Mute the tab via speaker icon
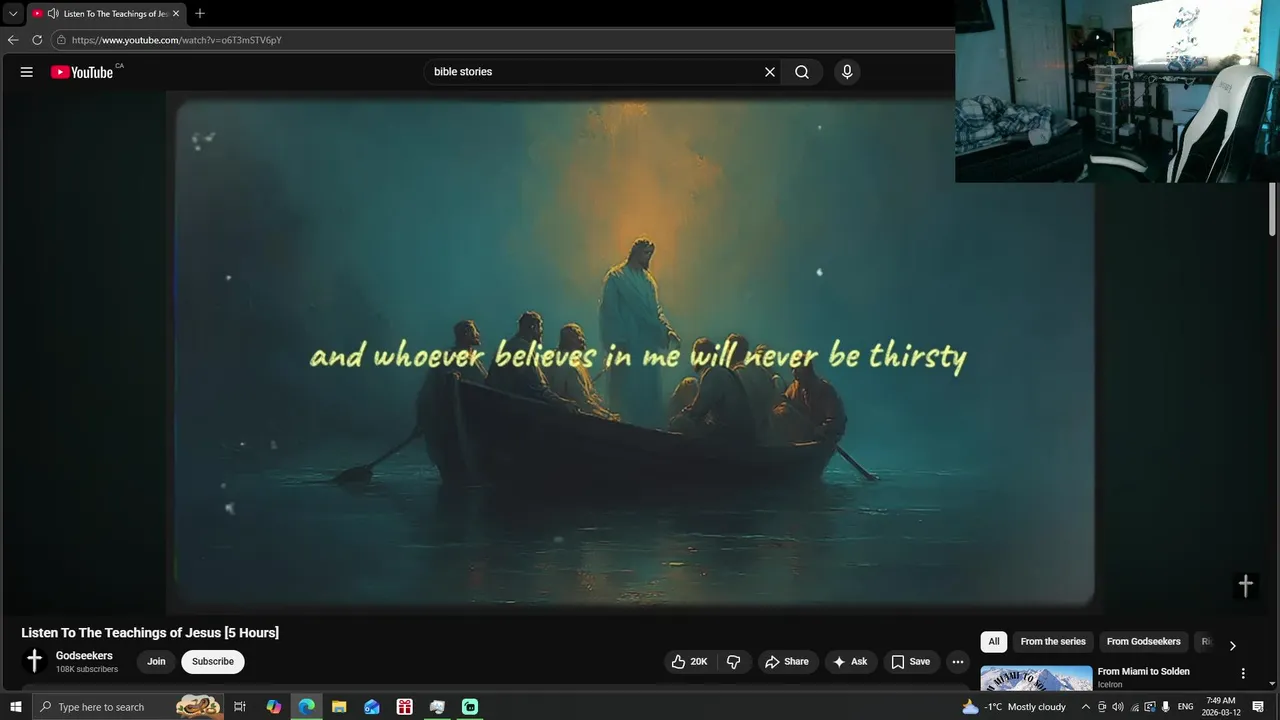The height and width of the screenshot is (720, 1280). click(53, 14)
